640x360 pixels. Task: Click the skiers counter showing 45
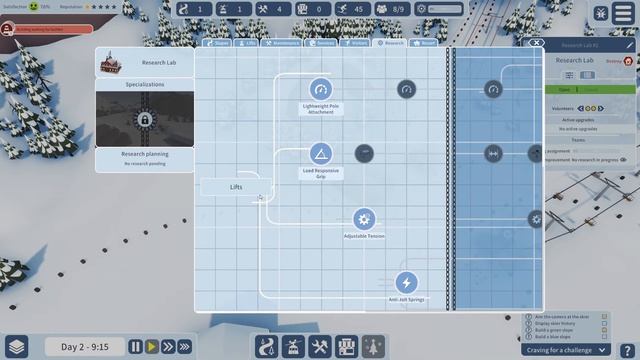click(353, 9)
